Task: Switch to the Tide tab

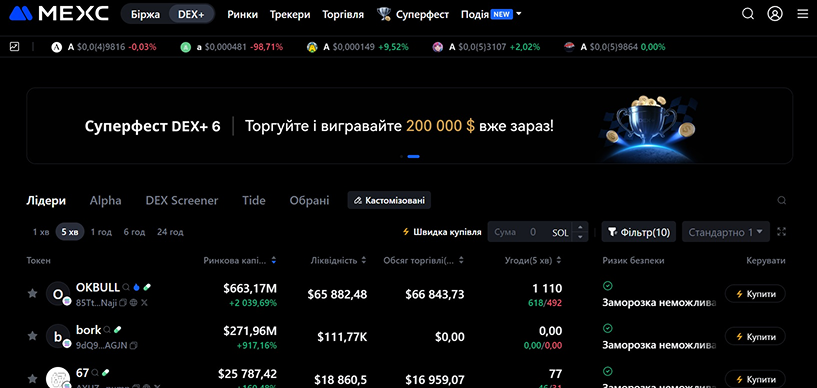Action: 254,201
